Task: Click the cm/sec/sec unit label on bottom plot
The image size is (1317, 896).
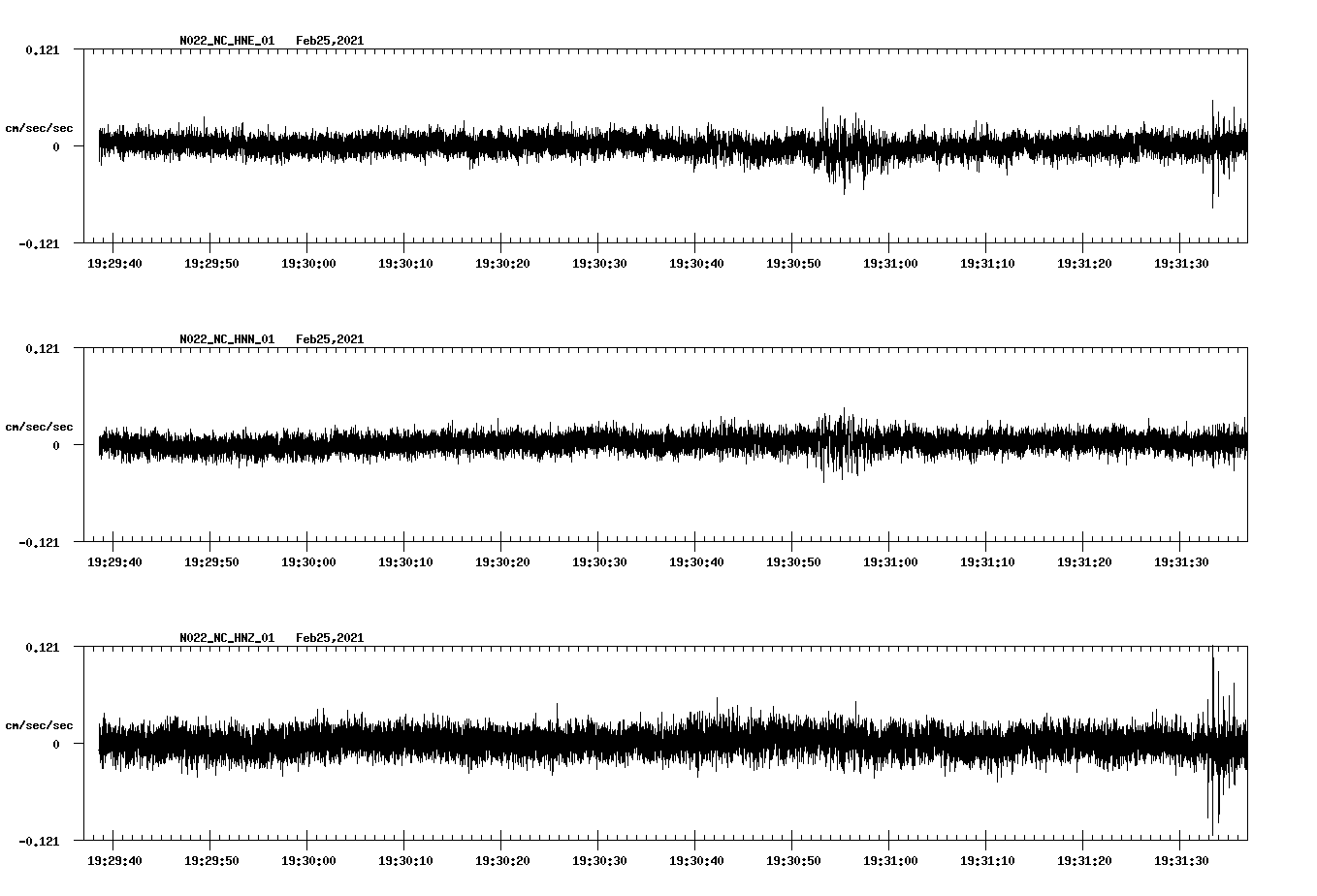Action: (x=40, y=723)
